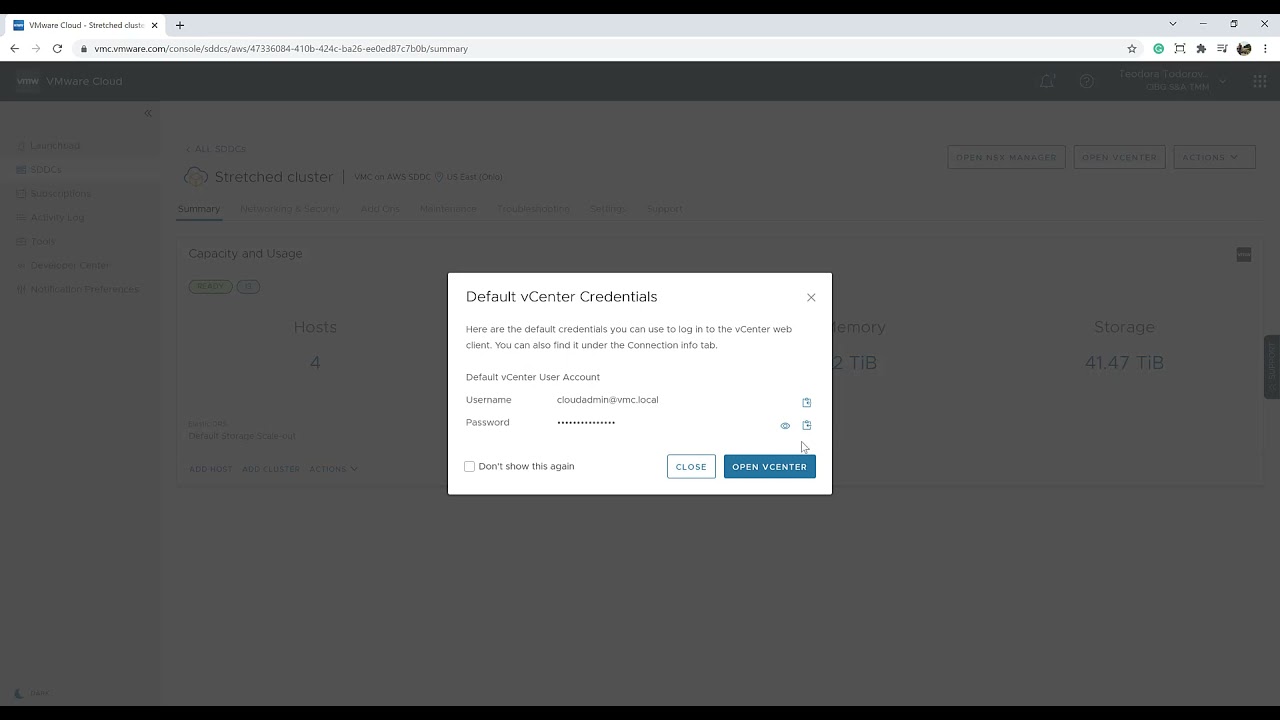Go back in the browser
Screen dimensions: 1280x720
click(14, 48)
